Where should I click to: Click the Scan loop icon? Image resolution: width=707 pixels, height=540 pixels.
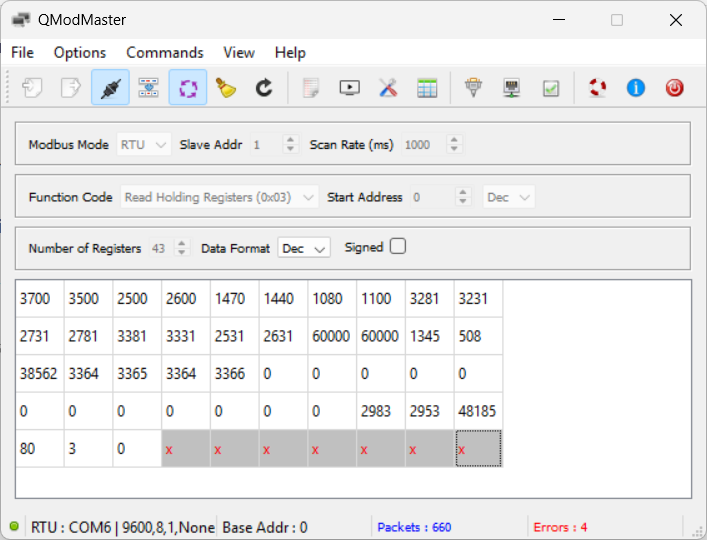pos(188,87)
